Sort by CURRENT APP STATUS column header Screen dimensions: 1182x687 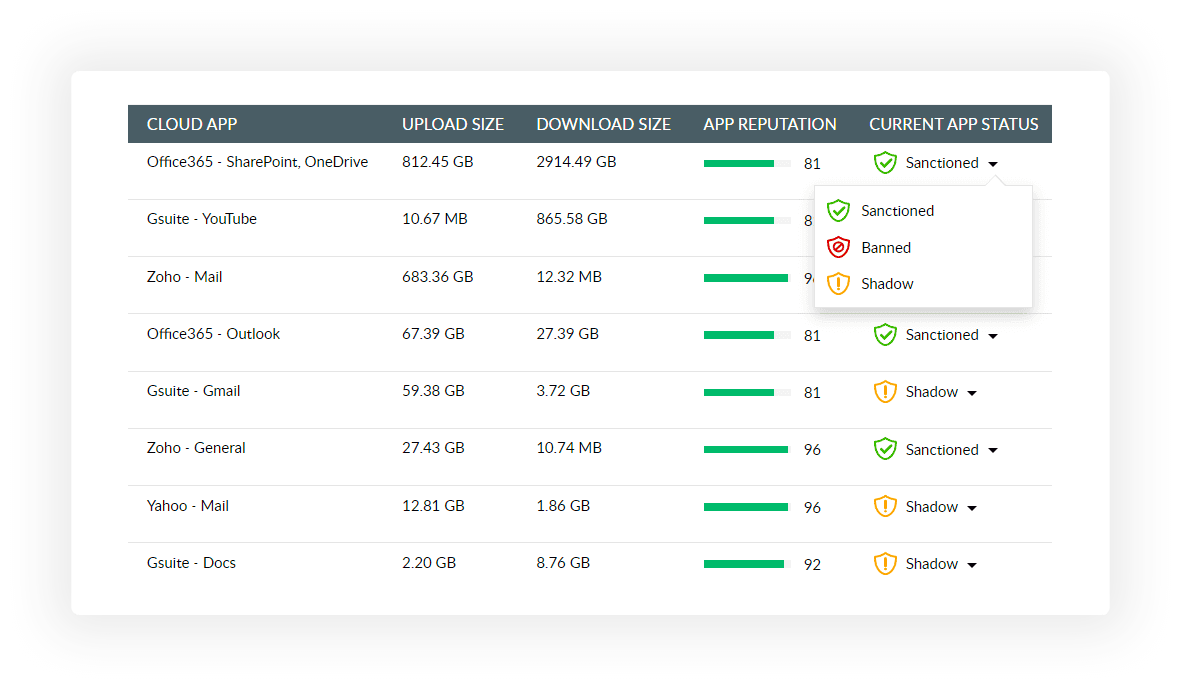click(954, 124)
